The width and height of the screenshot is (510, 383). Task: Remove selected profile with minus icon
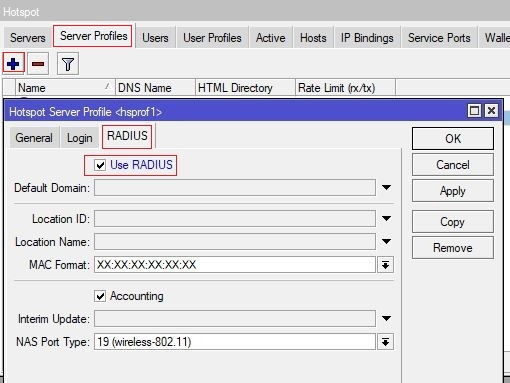click(x=38, y=63)
